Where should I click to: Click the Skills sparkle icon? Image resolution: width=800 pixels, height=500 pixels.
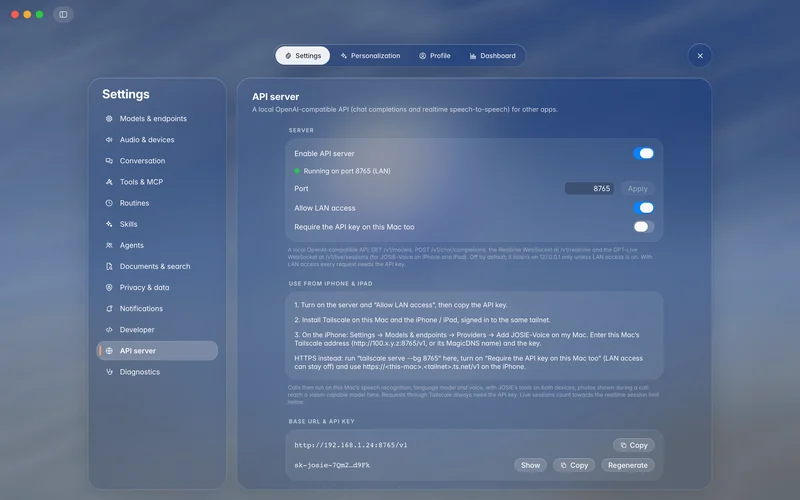(x=109, y=224)
